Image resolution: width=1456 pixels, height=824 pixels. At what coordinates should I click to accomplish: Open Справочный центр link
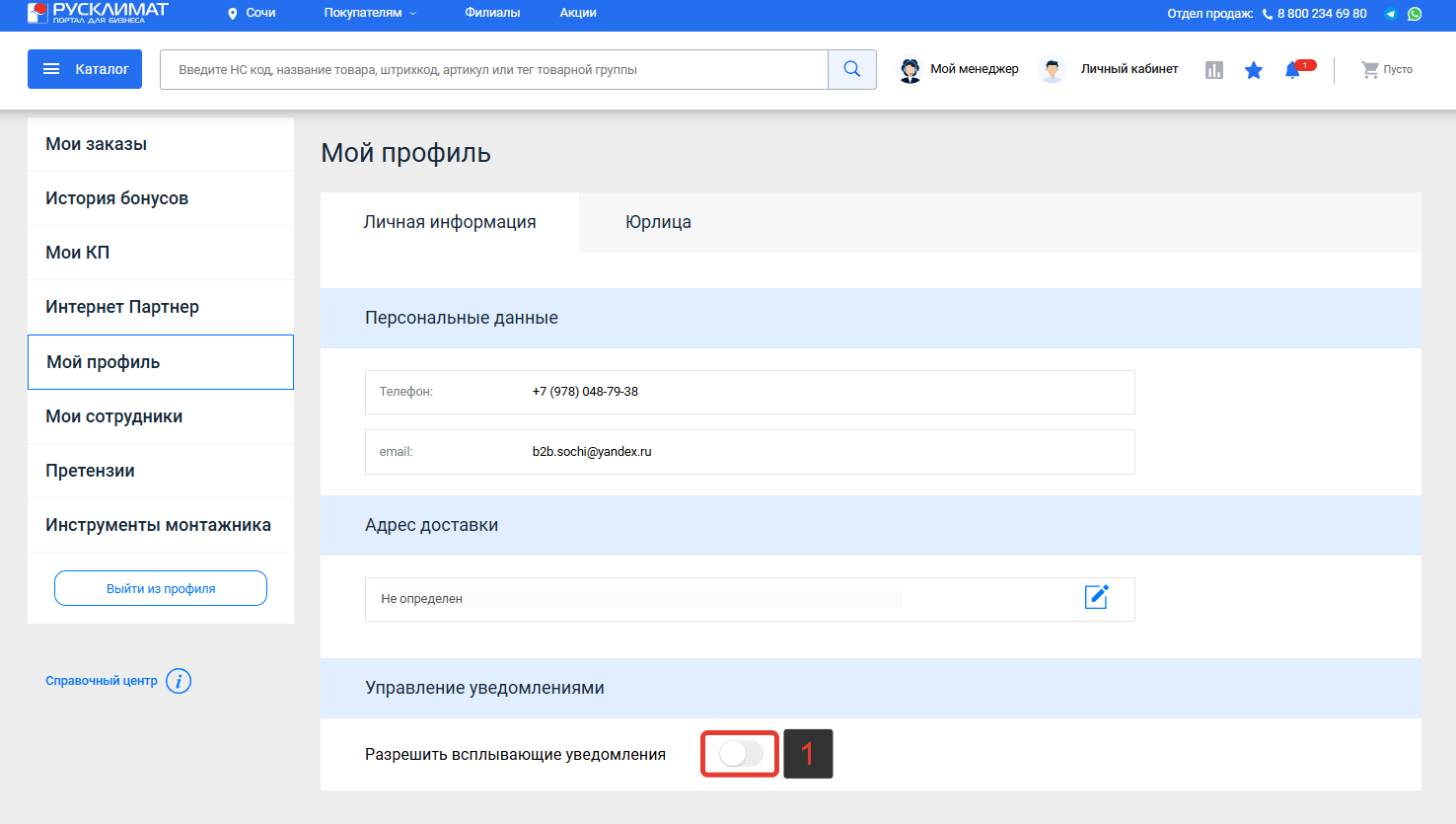pos(102,681)
